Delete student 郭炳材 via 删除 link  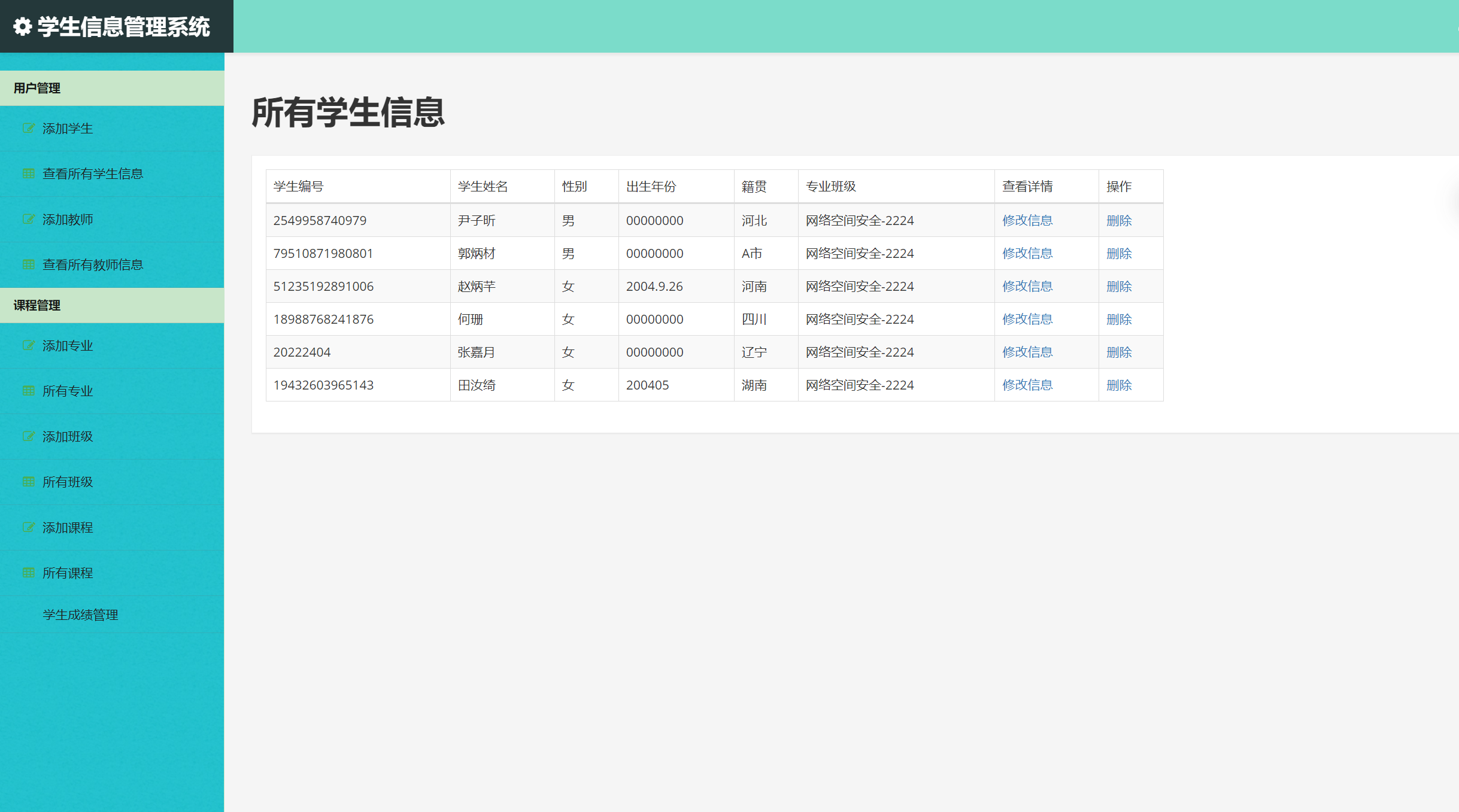[x=1118, y=253]
